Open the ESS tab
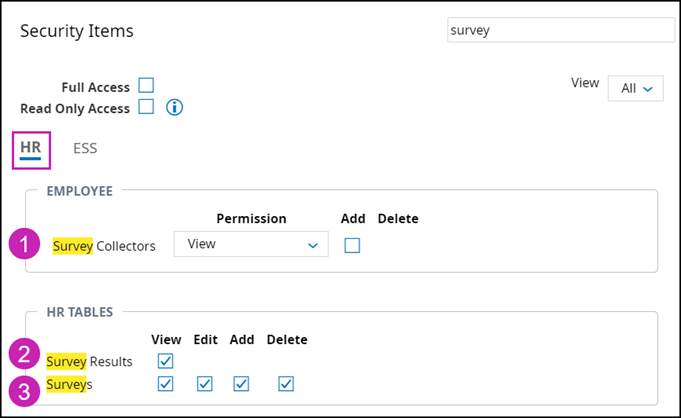The image size is (681, 418). [x=85, y=148]
